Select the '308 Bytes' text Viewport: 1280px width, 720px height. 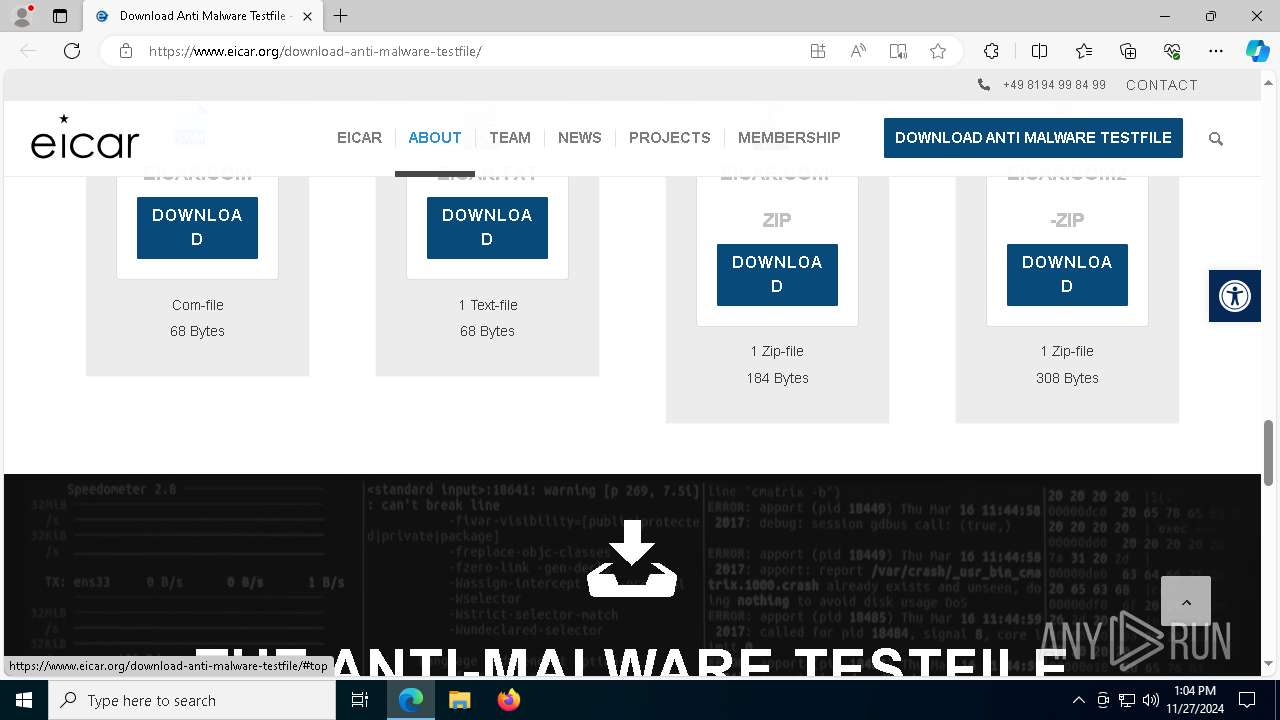pyautogui.click(x=1067, y=378)
